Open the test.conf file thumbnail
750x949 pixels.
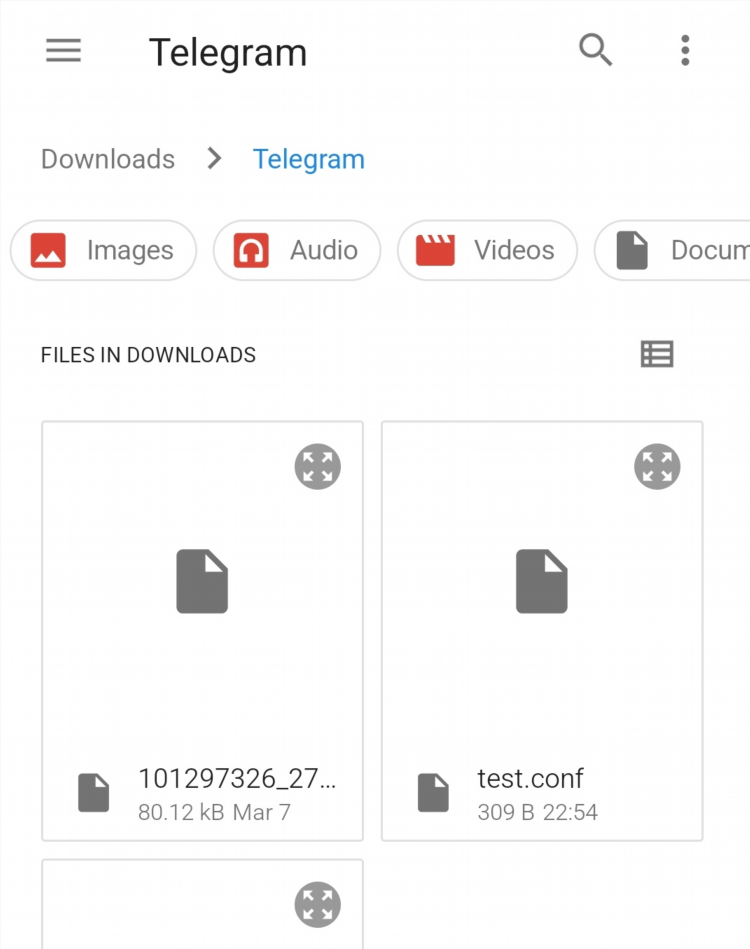pos(542,581)
